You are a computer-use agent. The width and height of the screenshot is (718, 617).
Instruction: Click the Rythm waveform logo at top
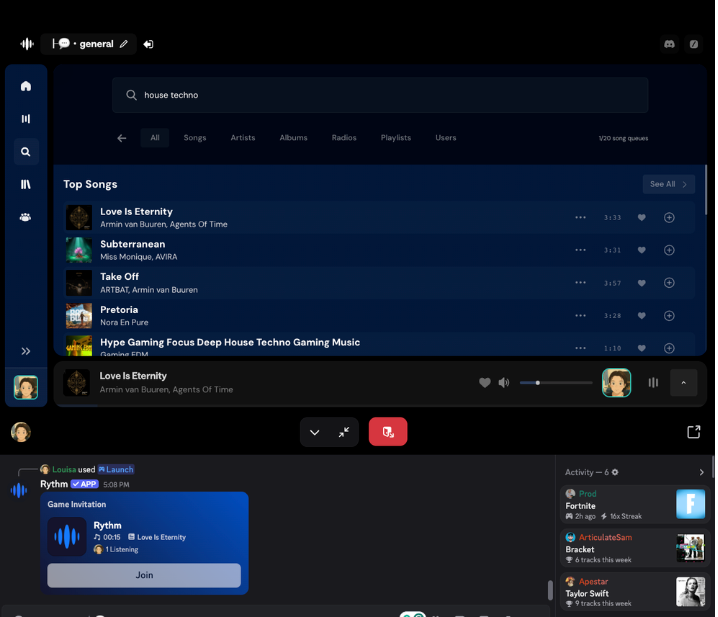(x=27, y=44)
